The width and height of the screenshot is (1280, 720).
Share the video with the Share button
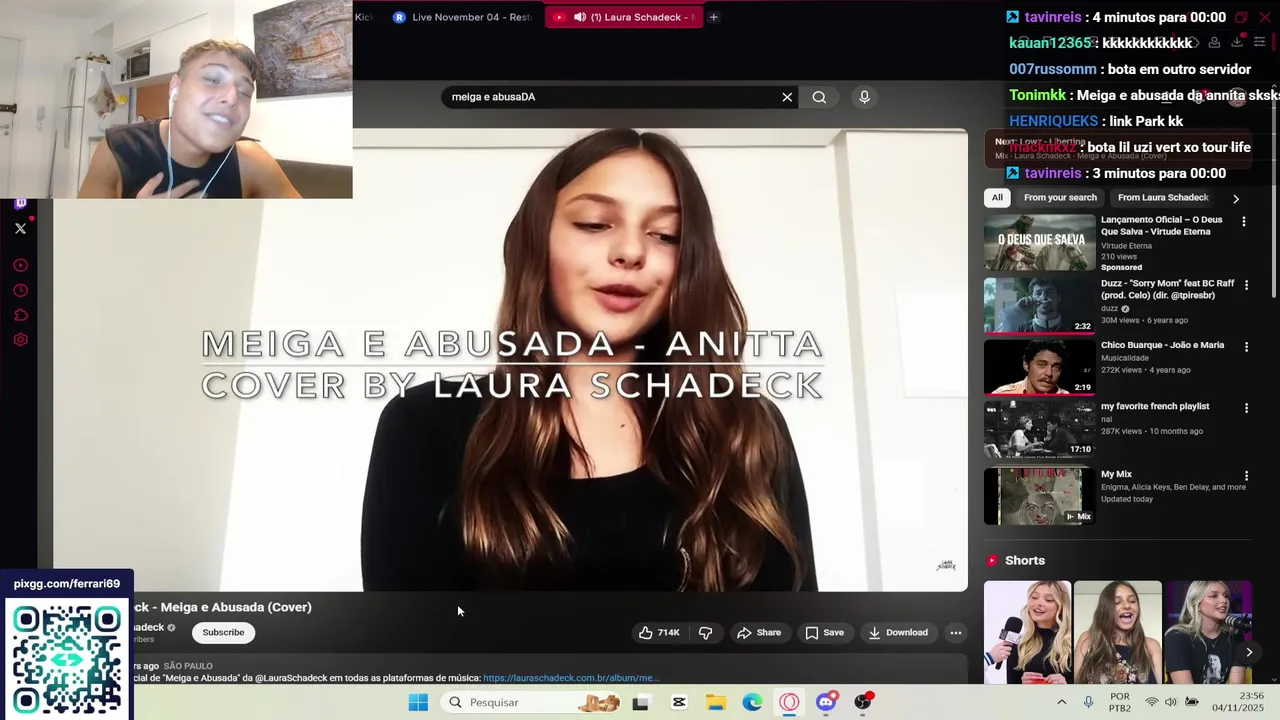[x=759, y=632]
